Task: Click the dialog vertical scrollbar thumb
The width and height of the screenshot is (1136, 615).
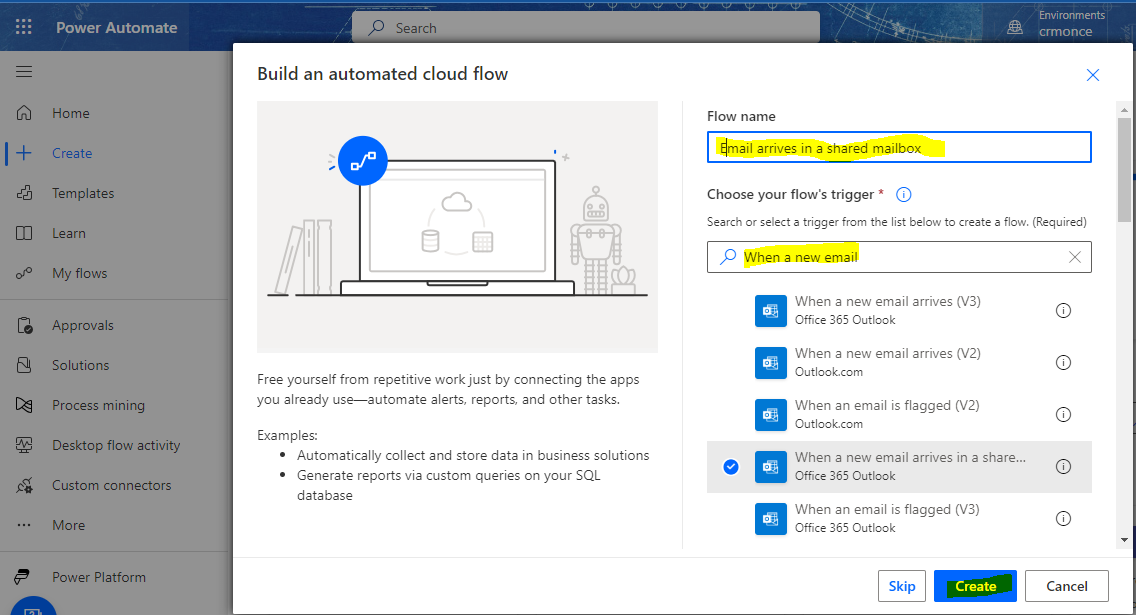Action: click(1124, 170)
